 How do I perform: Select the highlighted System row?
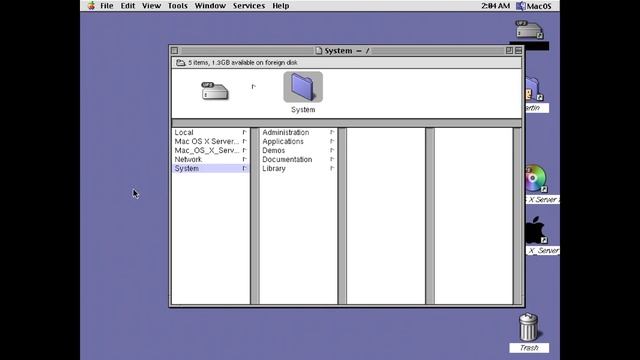211,168
